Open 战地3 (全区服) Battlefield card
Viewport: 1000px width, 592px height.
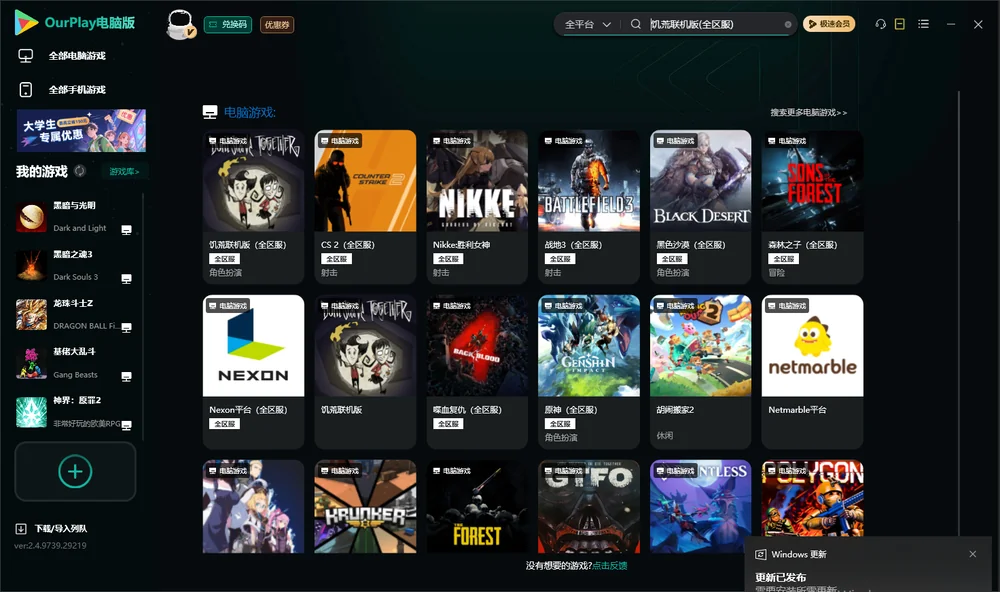589,207
